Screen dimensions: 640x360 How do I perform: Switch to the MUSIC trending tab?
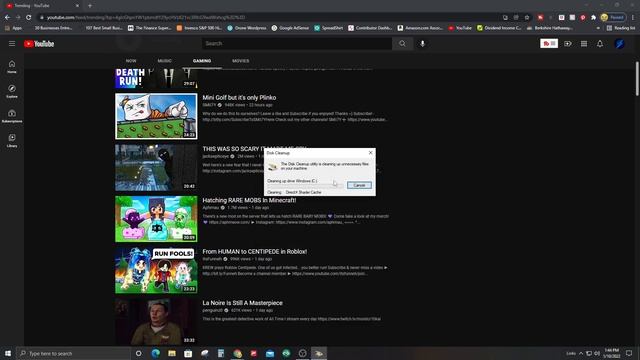164,61
